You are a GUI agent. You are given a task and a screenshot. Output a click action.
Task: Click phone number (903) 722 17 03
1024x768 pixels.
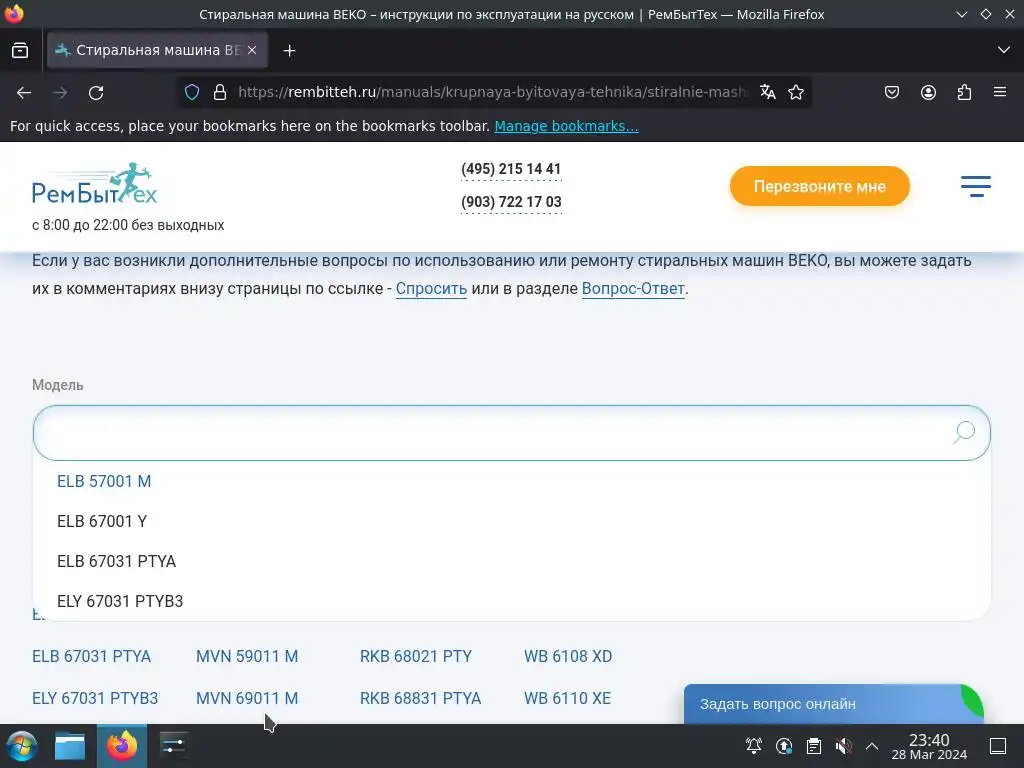511,202
